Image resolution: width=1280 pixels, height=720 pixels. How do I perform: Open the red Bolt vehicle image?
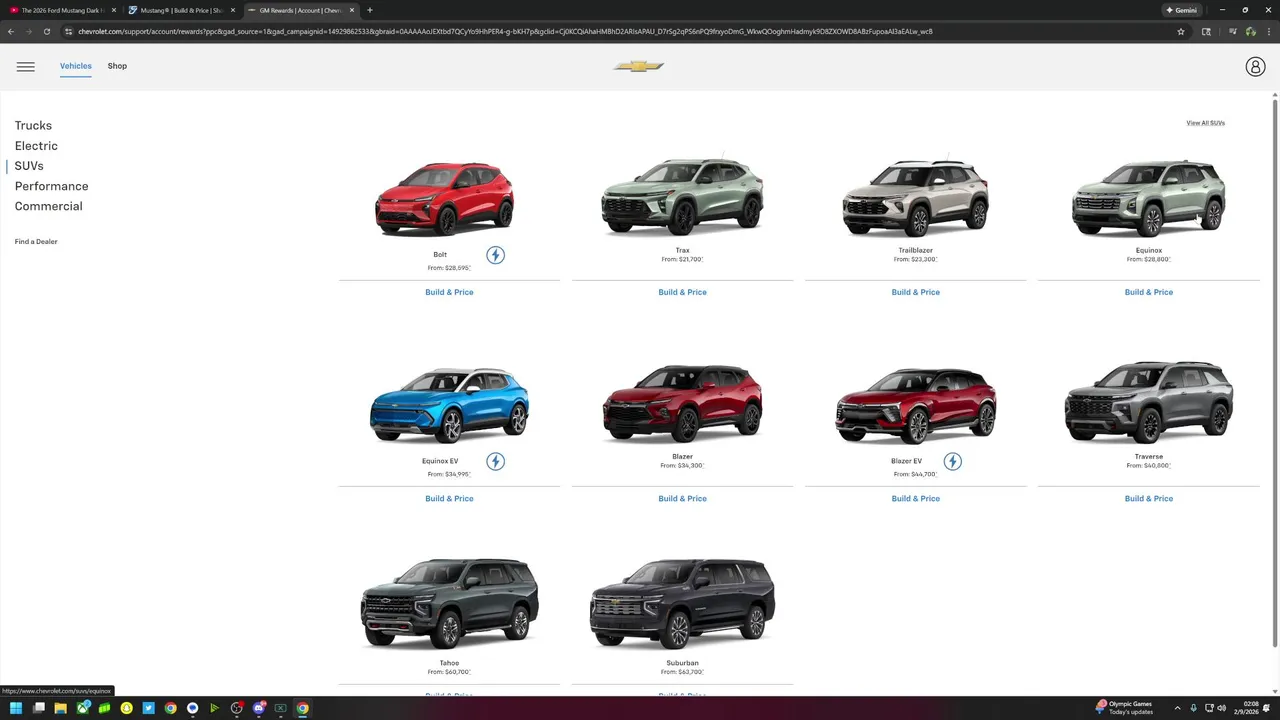(x=445, y=198)
